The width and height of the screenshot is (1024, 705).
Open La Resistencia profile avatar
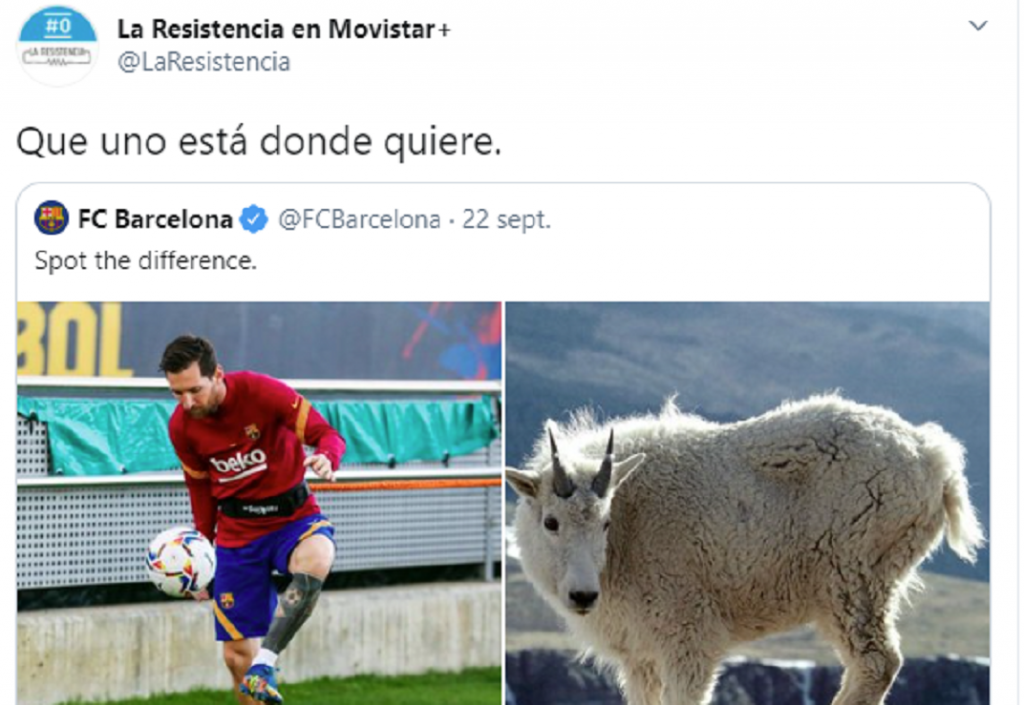point(57,44)
